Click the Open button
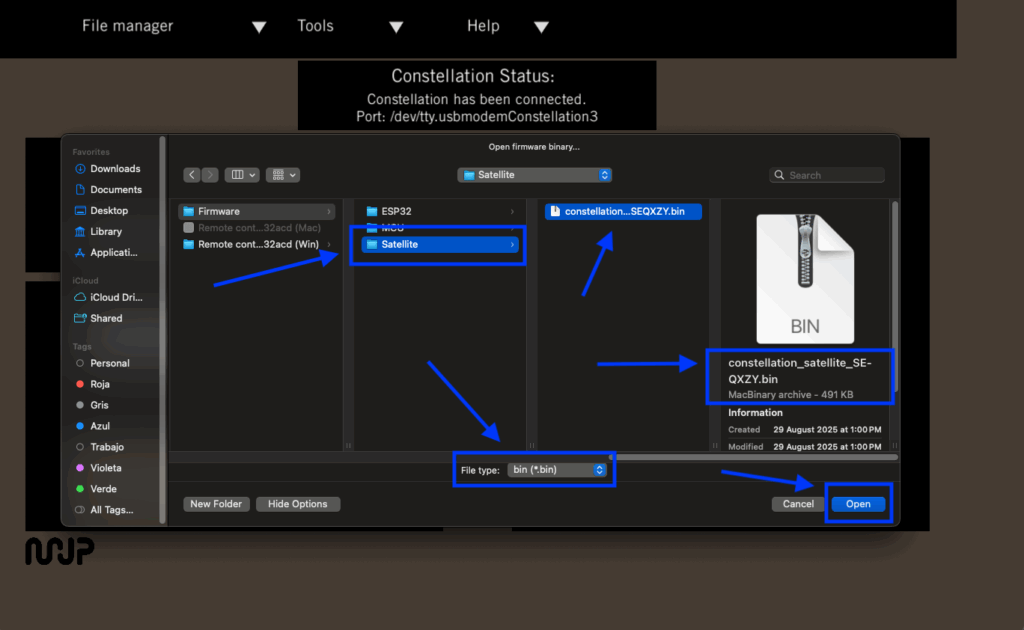Screen dimensions: 1024x630 (x=858, y=504)
